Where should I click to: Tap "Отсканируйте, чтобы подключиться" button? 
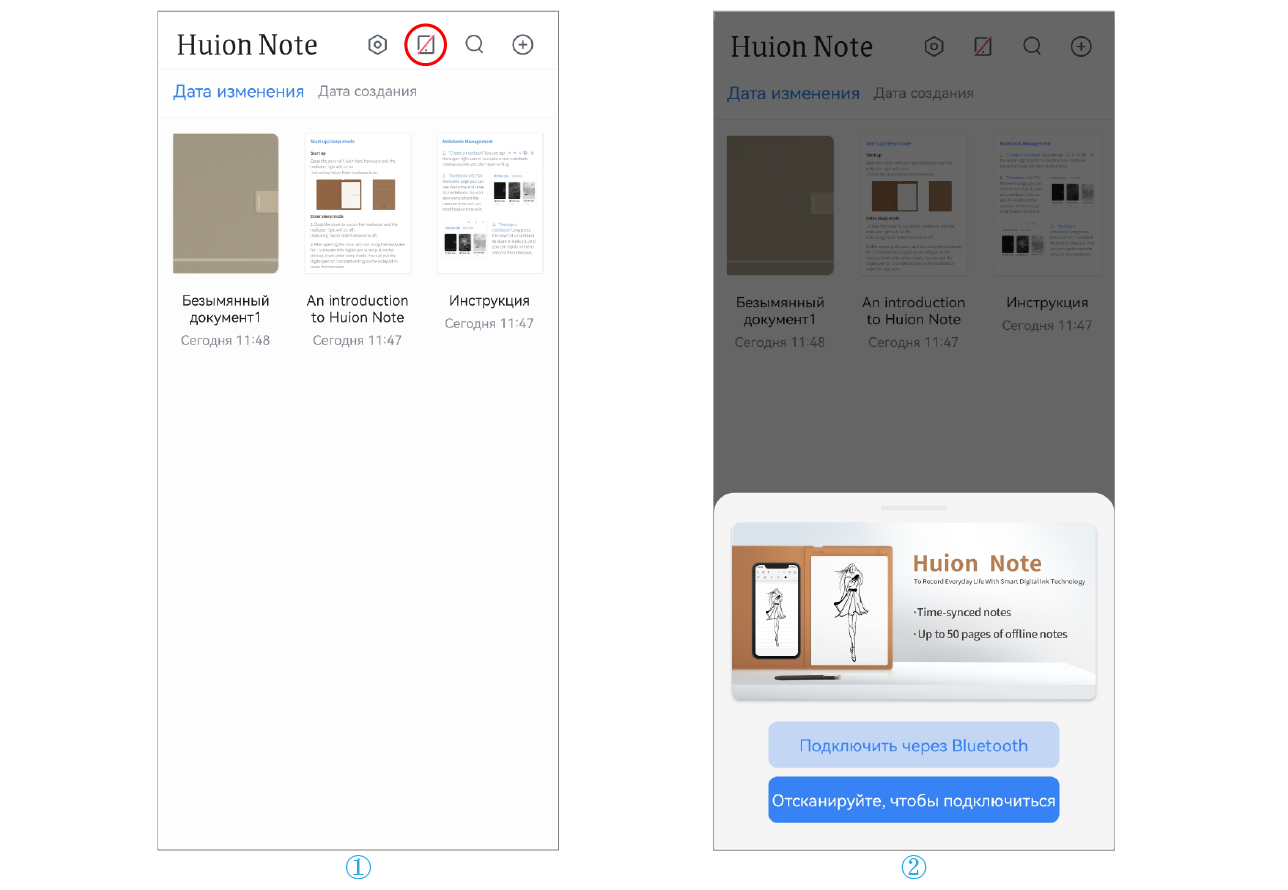913,800
